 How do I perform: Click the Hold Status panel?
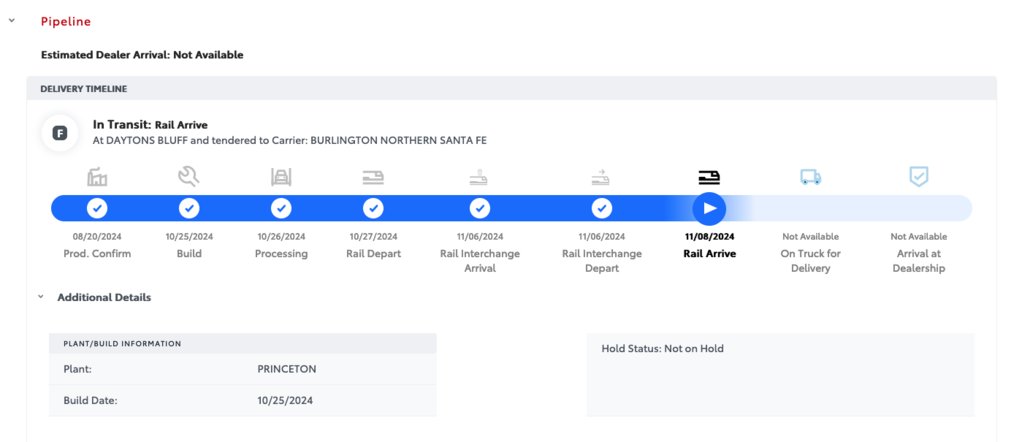tap(780, 375)
